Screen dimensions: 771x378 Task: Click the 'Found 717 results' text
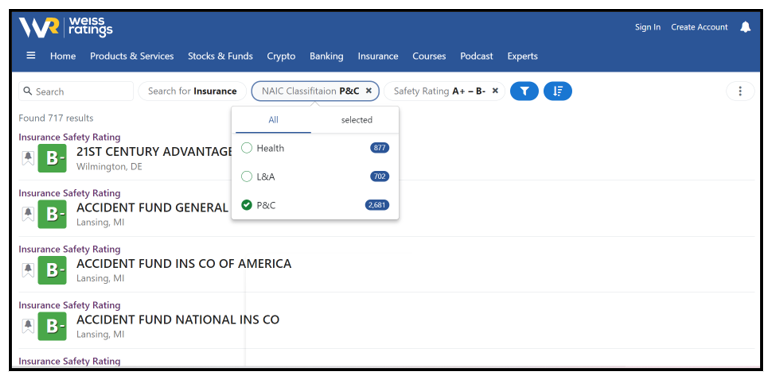pos(56,118)
